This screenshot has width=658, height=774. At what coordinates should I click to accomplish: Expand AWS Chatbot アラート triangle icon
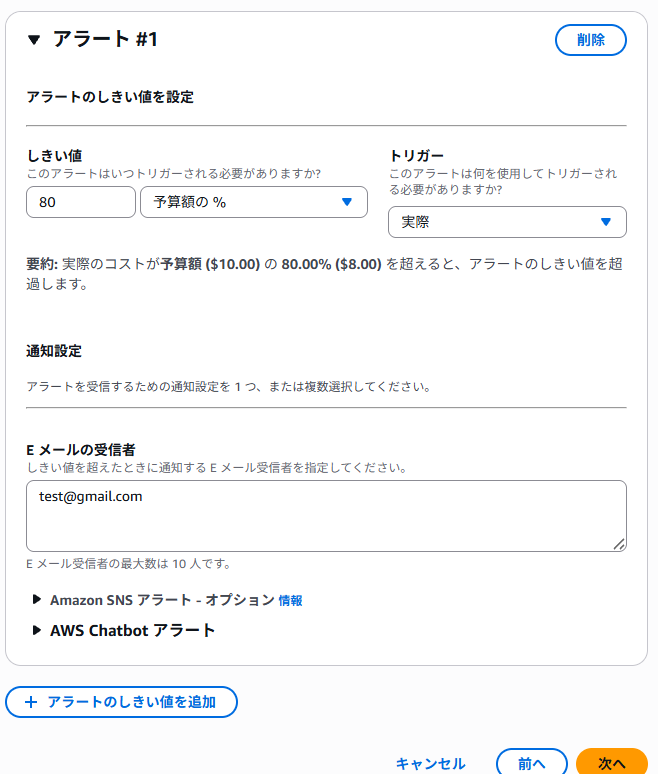point(36,630)
